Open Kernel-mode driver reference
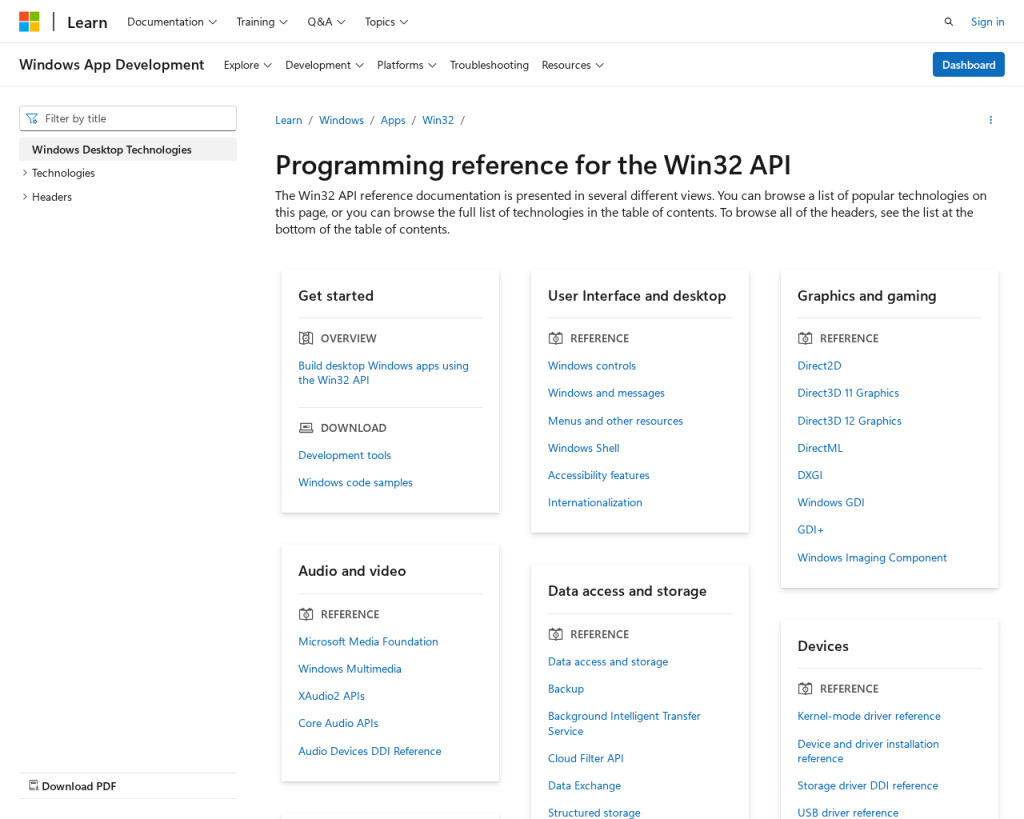Image resolution: width=1024 pixels, height=819 pixels. pyautogui.click(x=869, y=716)
